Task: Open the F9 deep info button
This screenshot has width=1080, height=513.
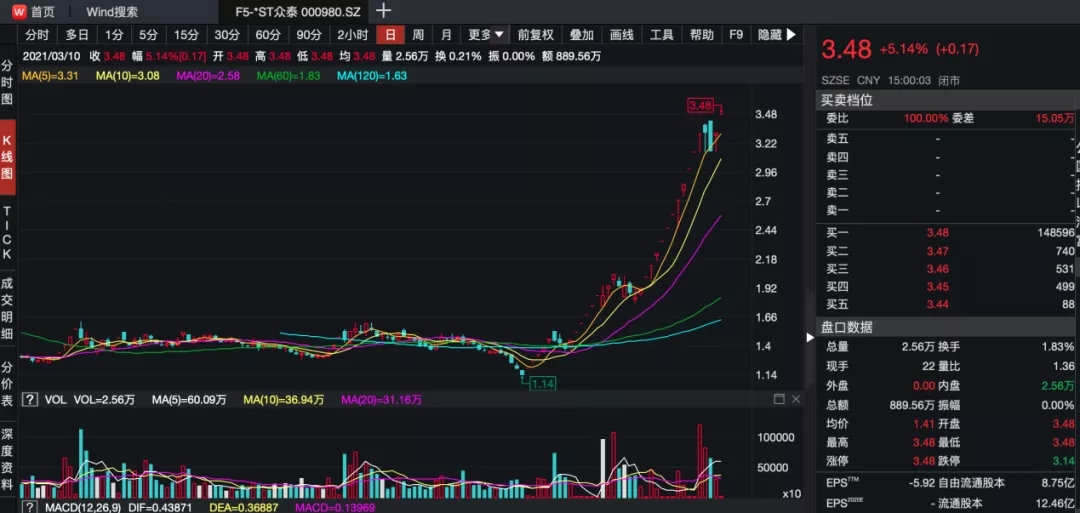Action: pyautogui.click(x=736, y=34)
